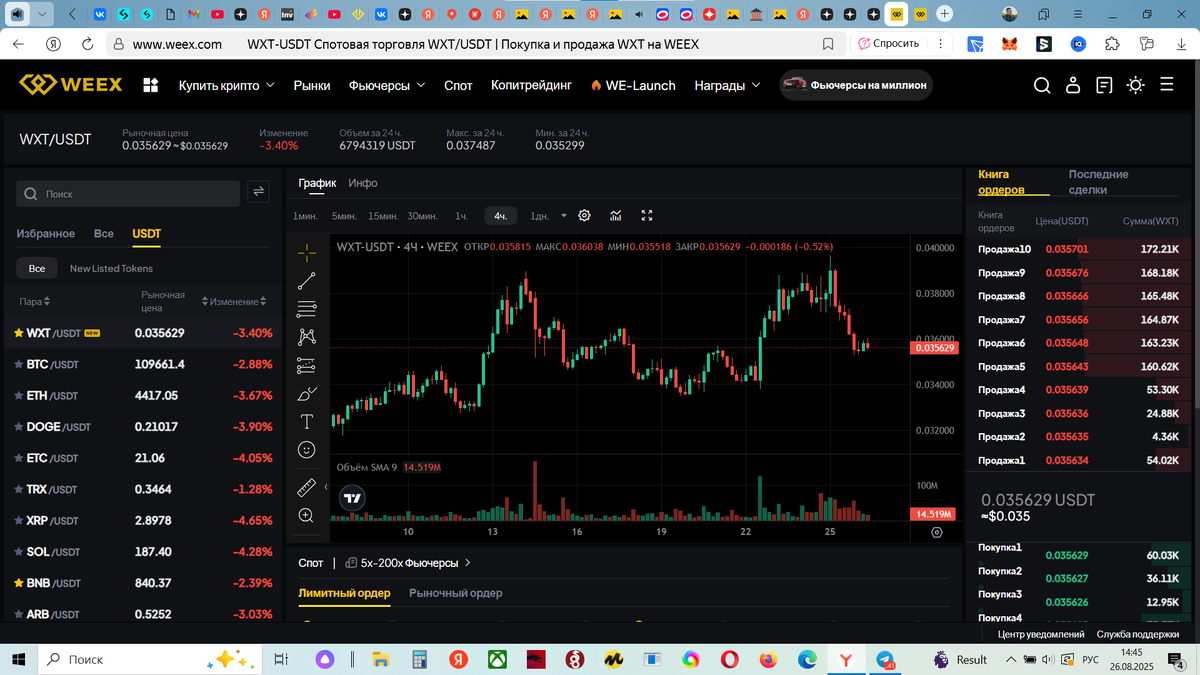Select the Избранное pairs tab
Viewport: 1200px width, 675px height.
(45, 233)
